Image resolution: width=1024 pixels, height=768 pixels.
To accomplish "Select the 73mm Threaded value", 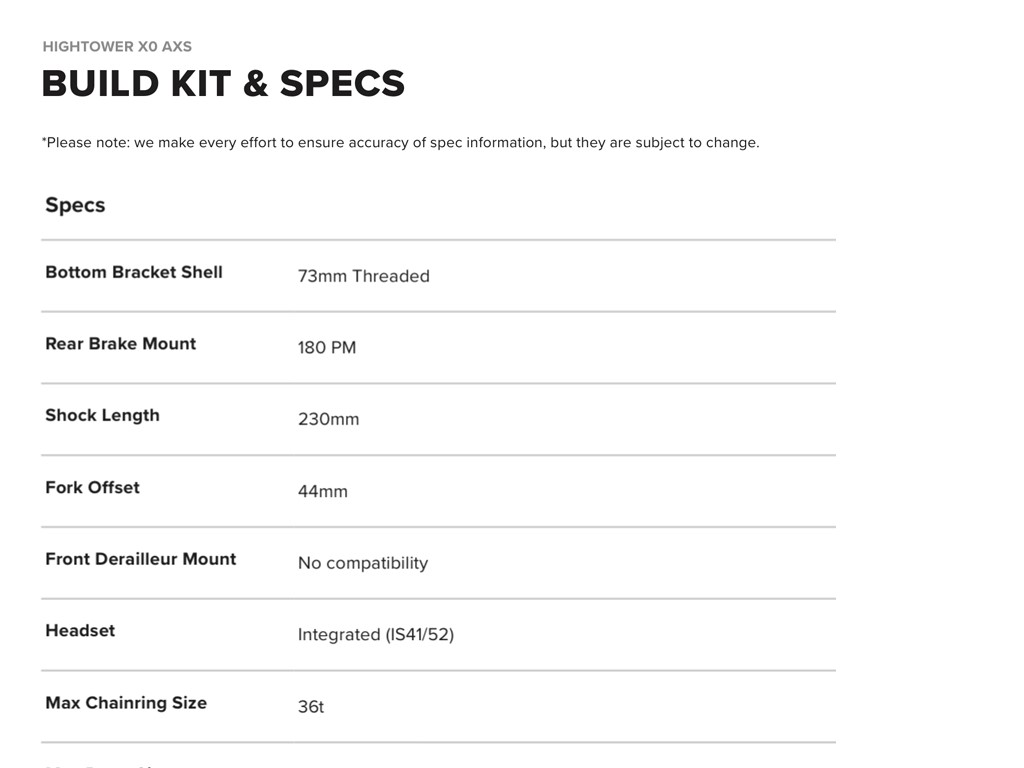I will [x=363, y=276].
